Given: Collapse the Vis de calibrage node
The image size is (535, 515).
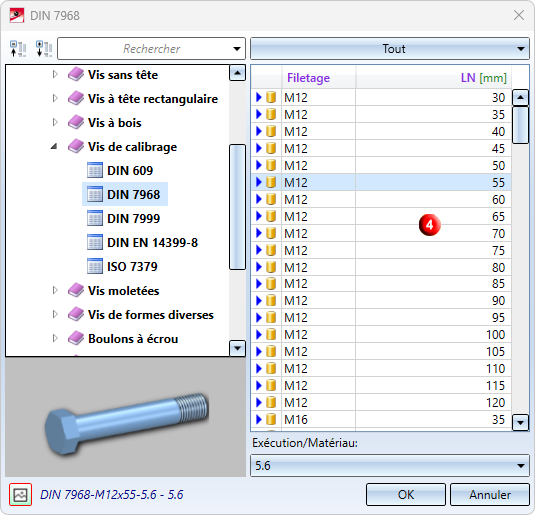Looking at the screenshot, I should click(54, 147).
